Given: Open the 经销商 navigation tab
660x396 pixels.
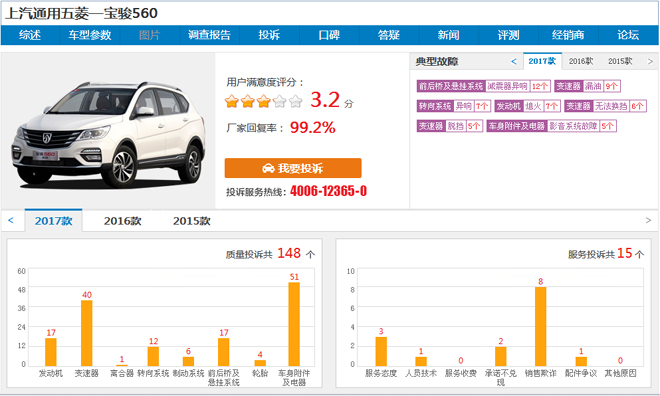Looking at the screenshot, I should 568,35.
